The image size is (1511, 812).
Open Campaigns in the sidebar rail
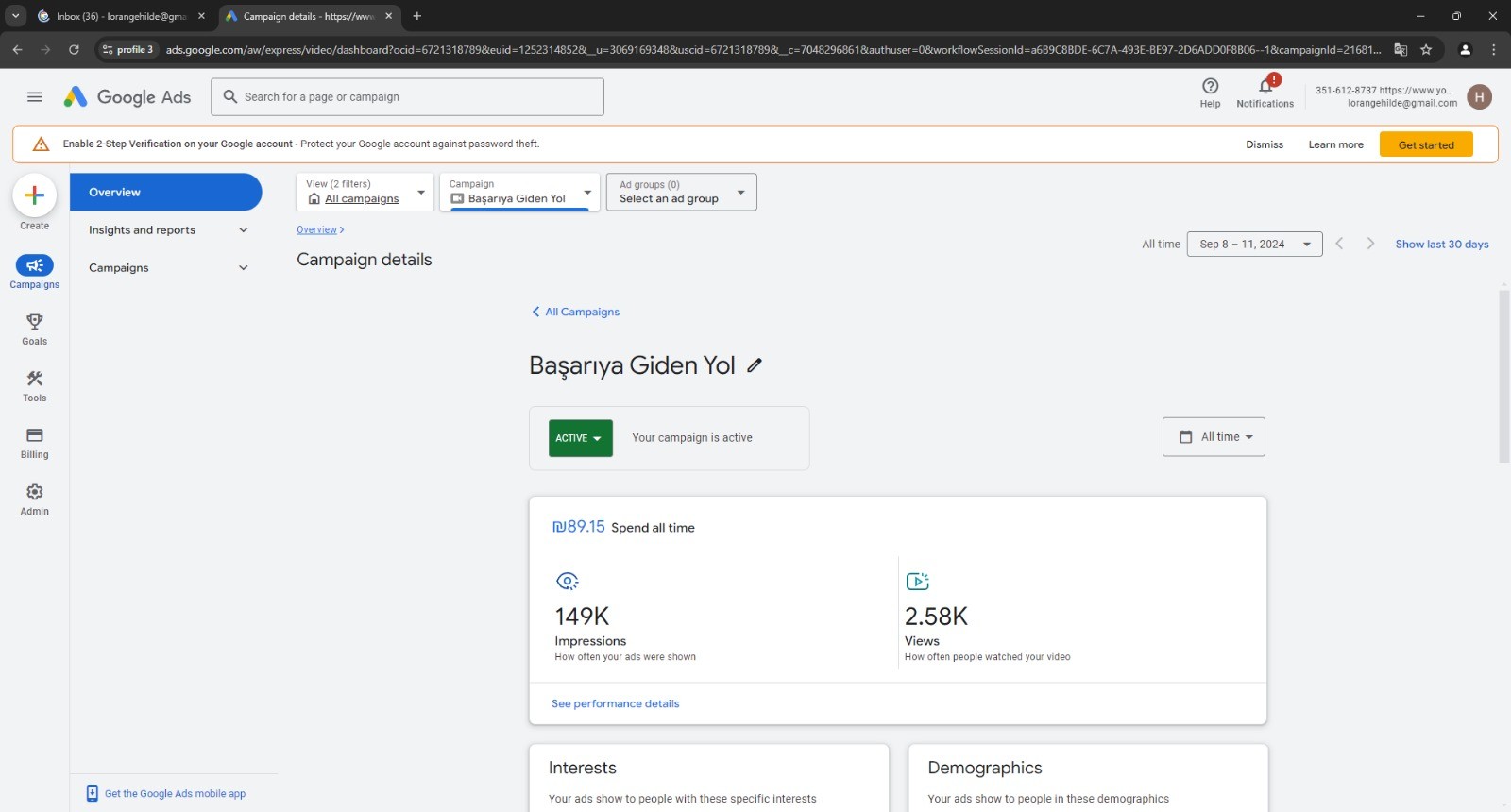click(x=35, y=271)
